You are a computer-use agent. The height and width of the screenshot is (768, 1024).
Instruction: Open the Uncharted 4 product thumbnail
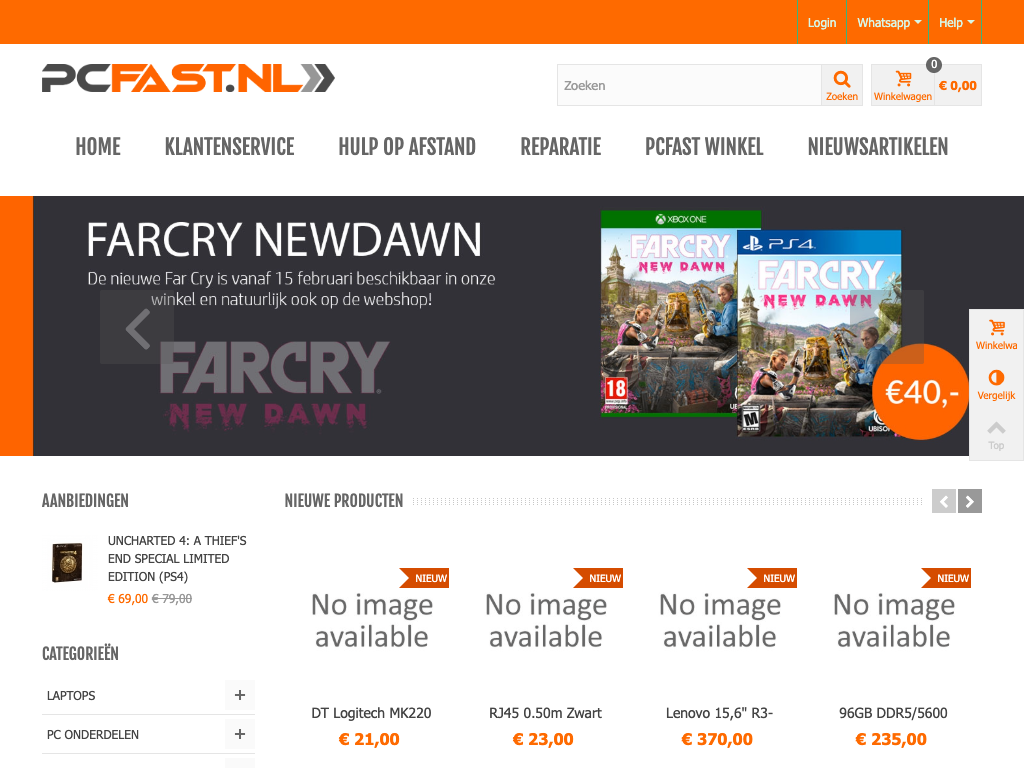click(67, 562)
